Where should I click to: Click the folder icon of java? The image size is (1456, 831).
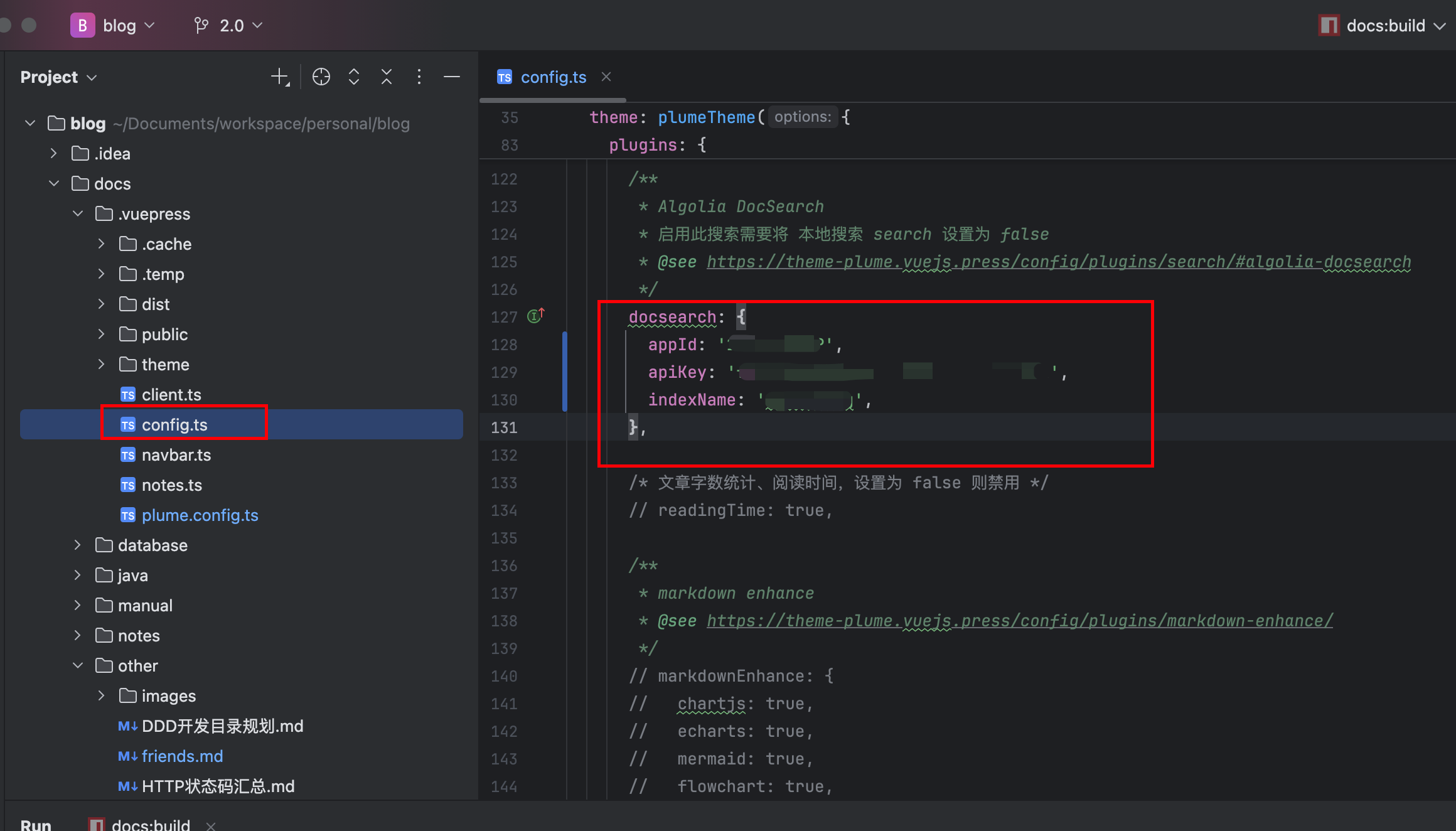(x=104, y=575)
